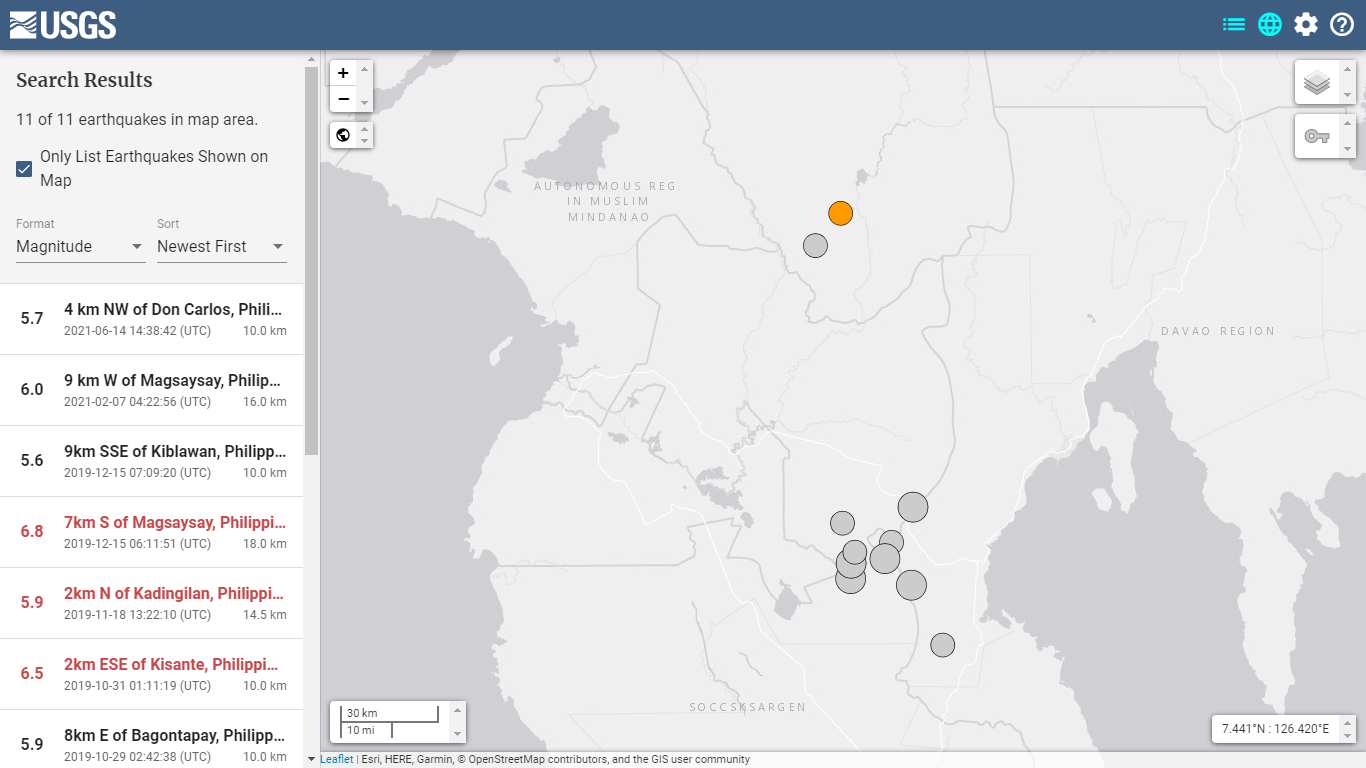
Task: Click the 7.441°N coordinates readout
Action: pos(1275,729)
